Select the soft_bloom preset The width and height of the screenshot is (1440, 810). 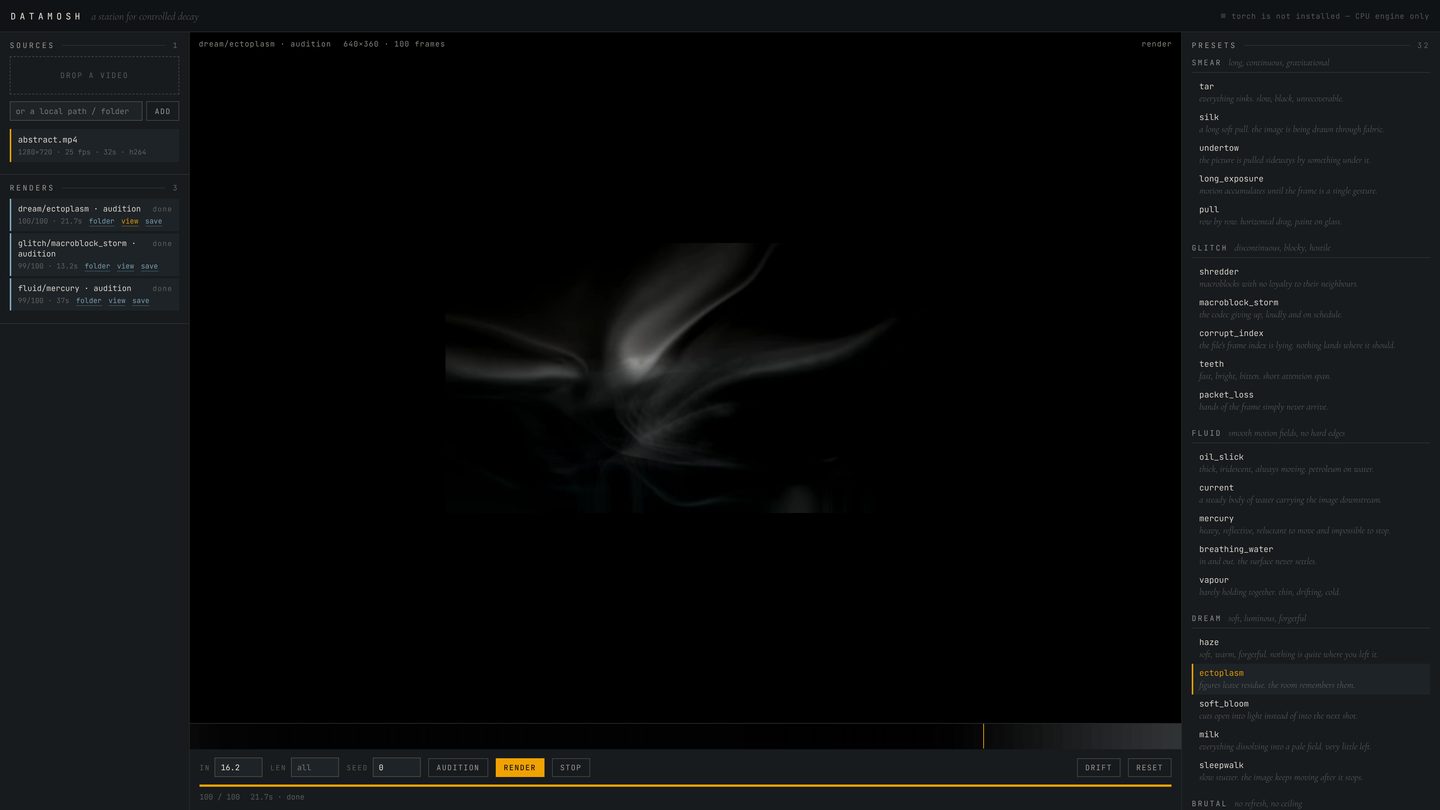[x=1311, y=710]
